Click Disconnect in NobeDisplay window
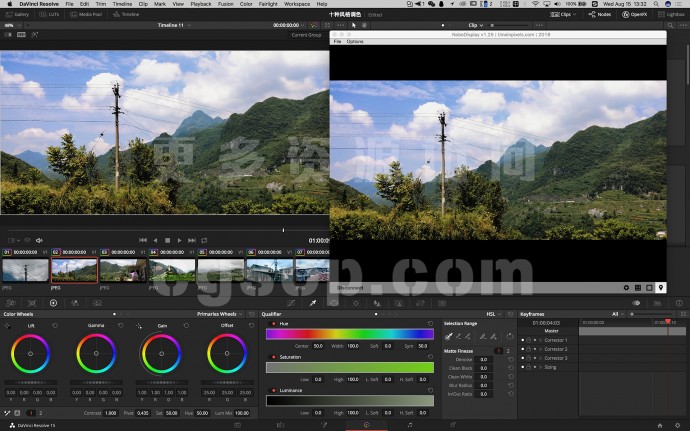Image resolution: width=690 pixels, height=431 pixels. 350,288
